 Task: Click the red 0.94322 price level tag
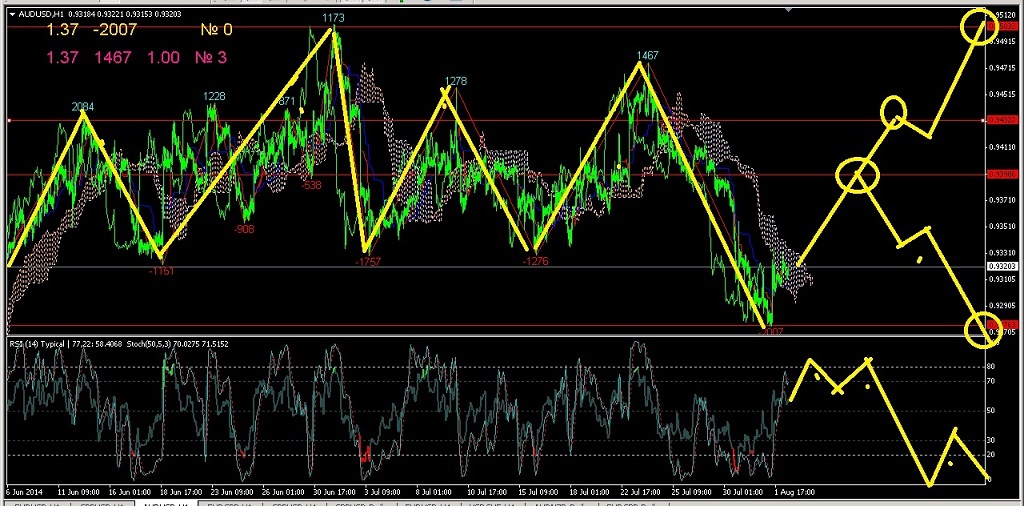pos(1002,120)
